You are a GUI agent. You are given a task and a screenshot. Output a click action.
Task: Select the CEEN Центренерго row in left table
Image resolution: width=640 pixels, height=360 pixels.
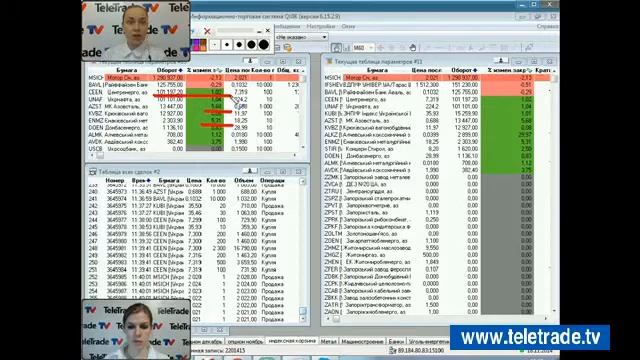tap(193, 92)
